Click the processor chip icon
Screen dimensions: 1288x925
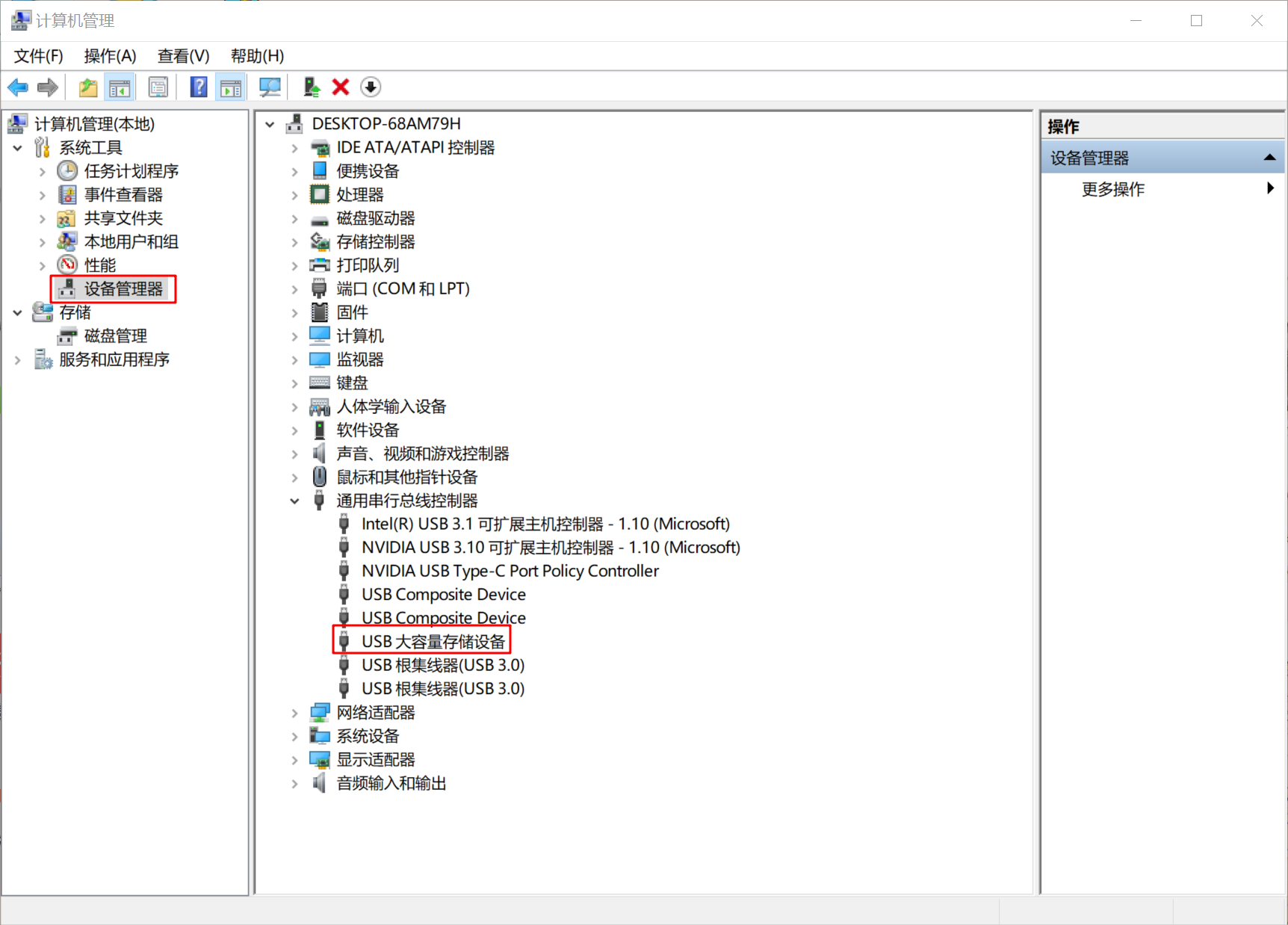tap(320, 195)
